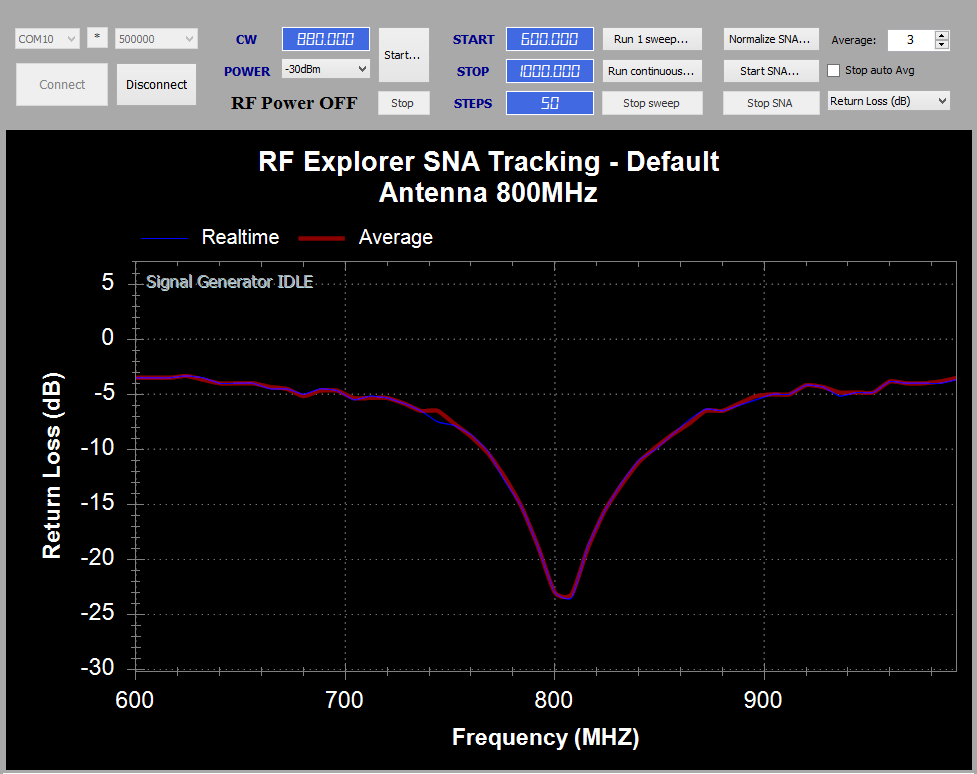Click the STEPS field showing 50
Viewport: 977px width, 774px height.
(x=550, y=103)
